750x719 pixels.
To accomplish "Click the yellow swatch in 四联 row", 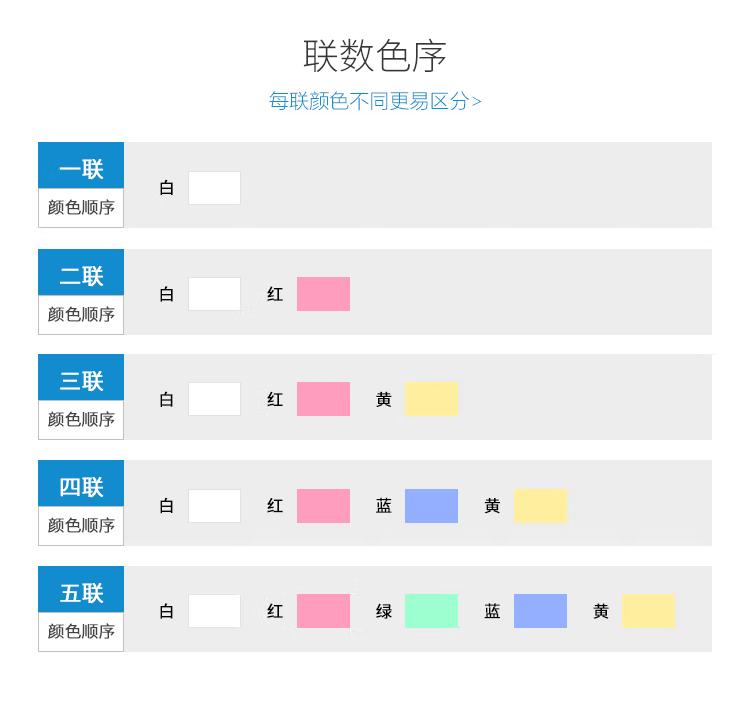I will [x=540, y=506].
